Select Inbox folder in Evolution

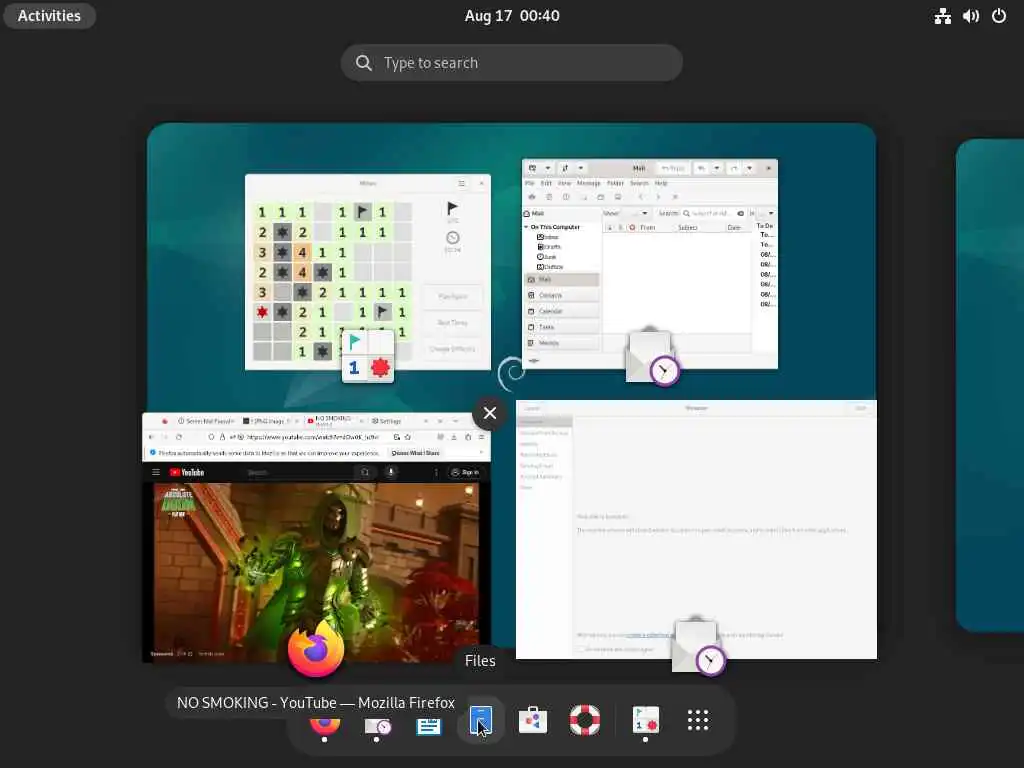point(548,237)
